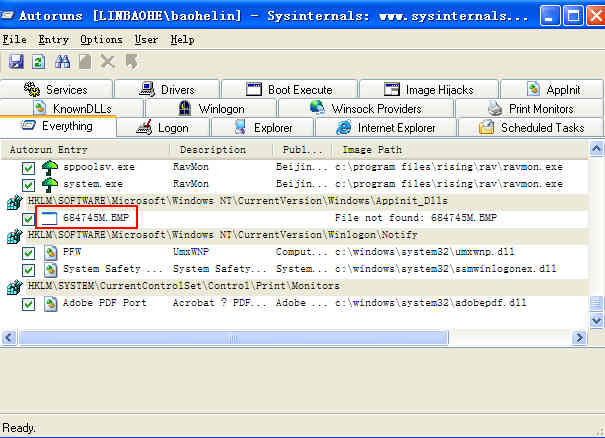
Task: Switch to the Explorer tab
Action: click(263, 127)
